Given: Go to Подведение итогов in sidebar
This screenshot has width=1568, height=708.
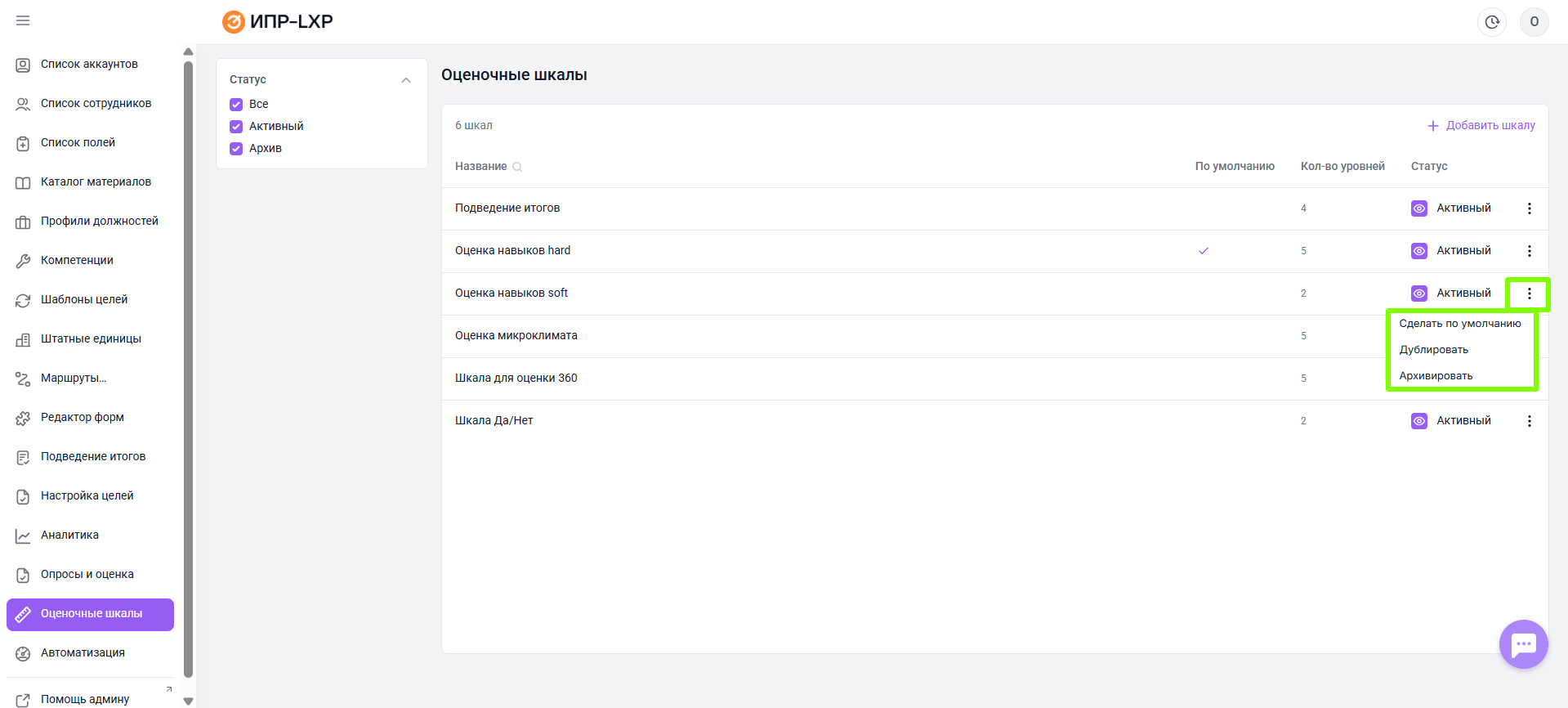Looking at the screenshot, I should point(90,457).
